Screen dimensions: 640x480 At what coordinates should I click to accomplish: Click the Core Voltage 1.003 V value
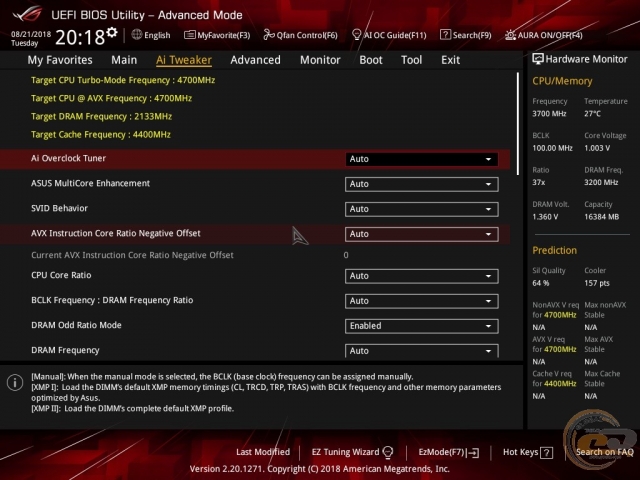point(597,148)
